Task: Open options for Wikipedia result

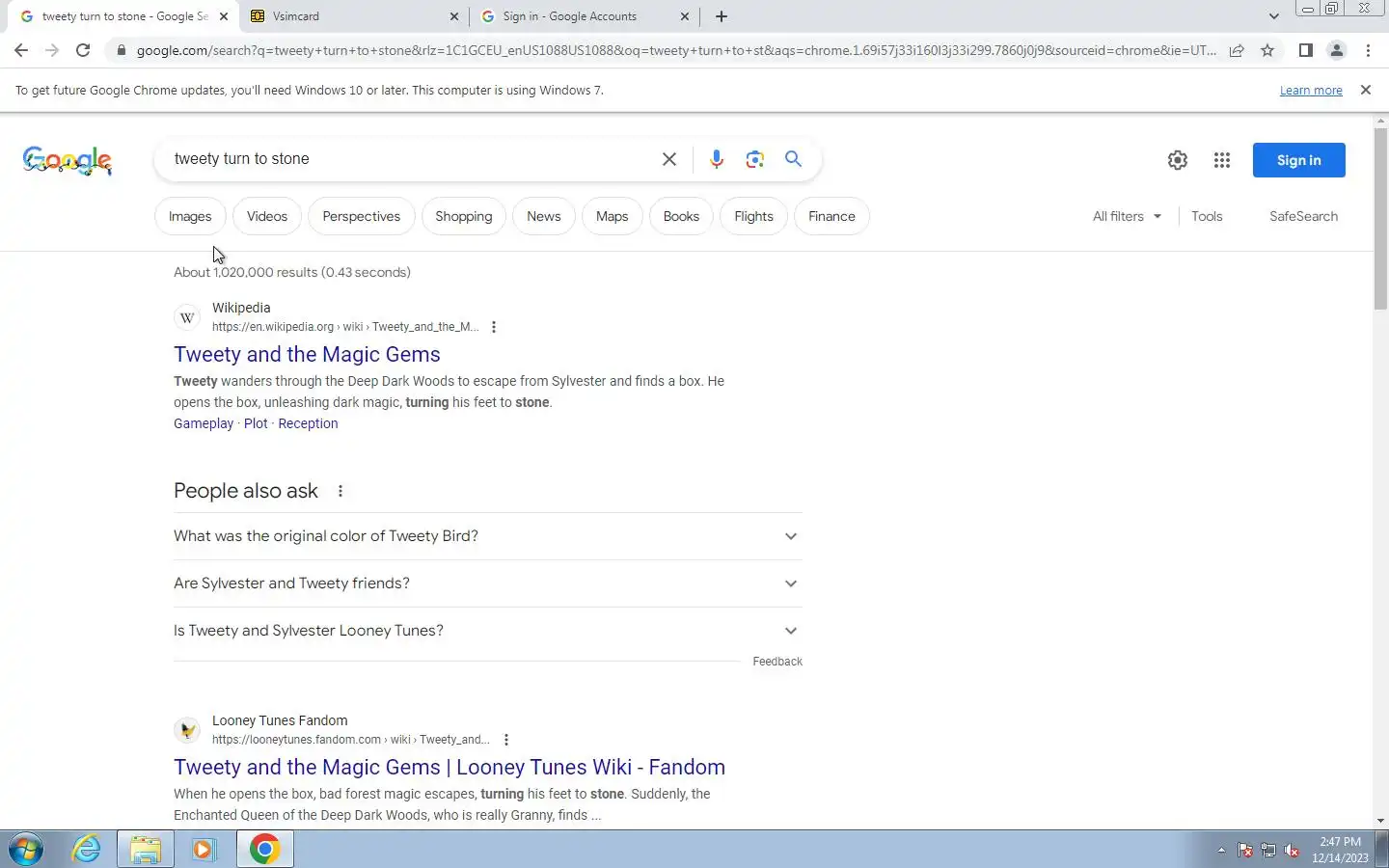Action: [x=494, y=327]
